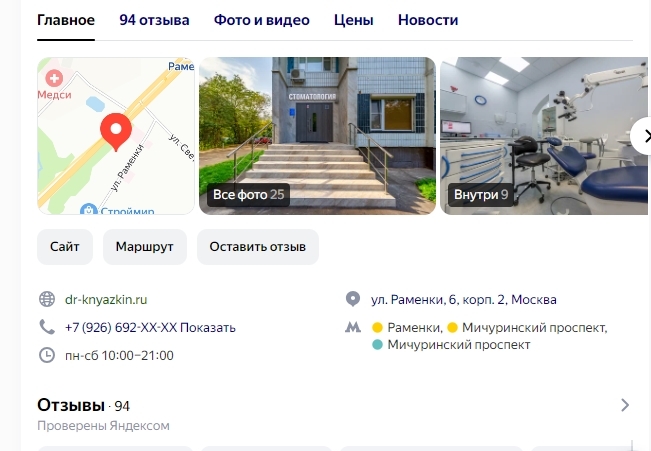This screenshot has height=451, width=651.
Task: Open the Все фото 25 entrance thumbnail
Action: tap(317, 136)
